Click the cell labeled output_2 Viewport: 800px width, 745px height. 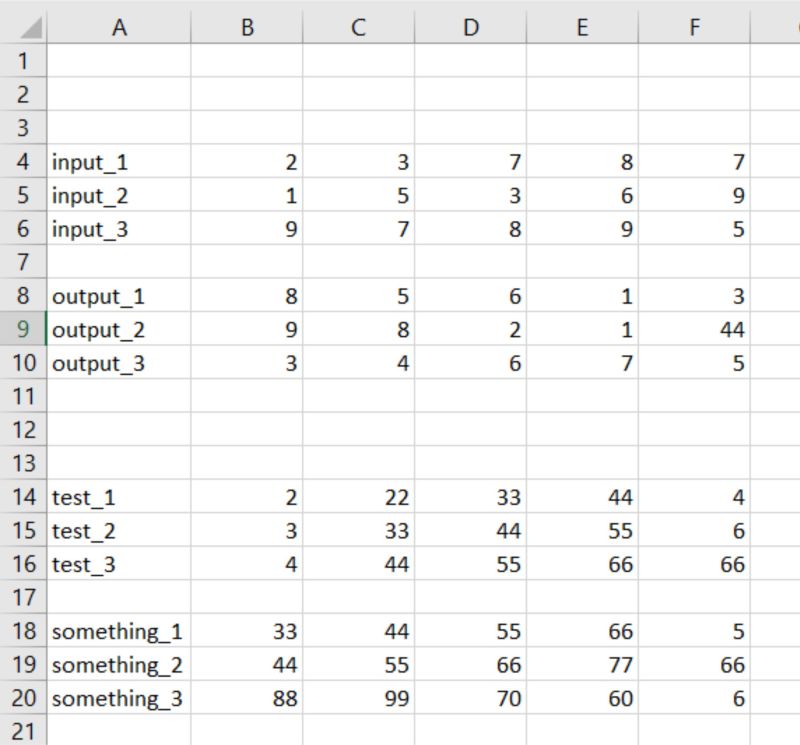120,330
